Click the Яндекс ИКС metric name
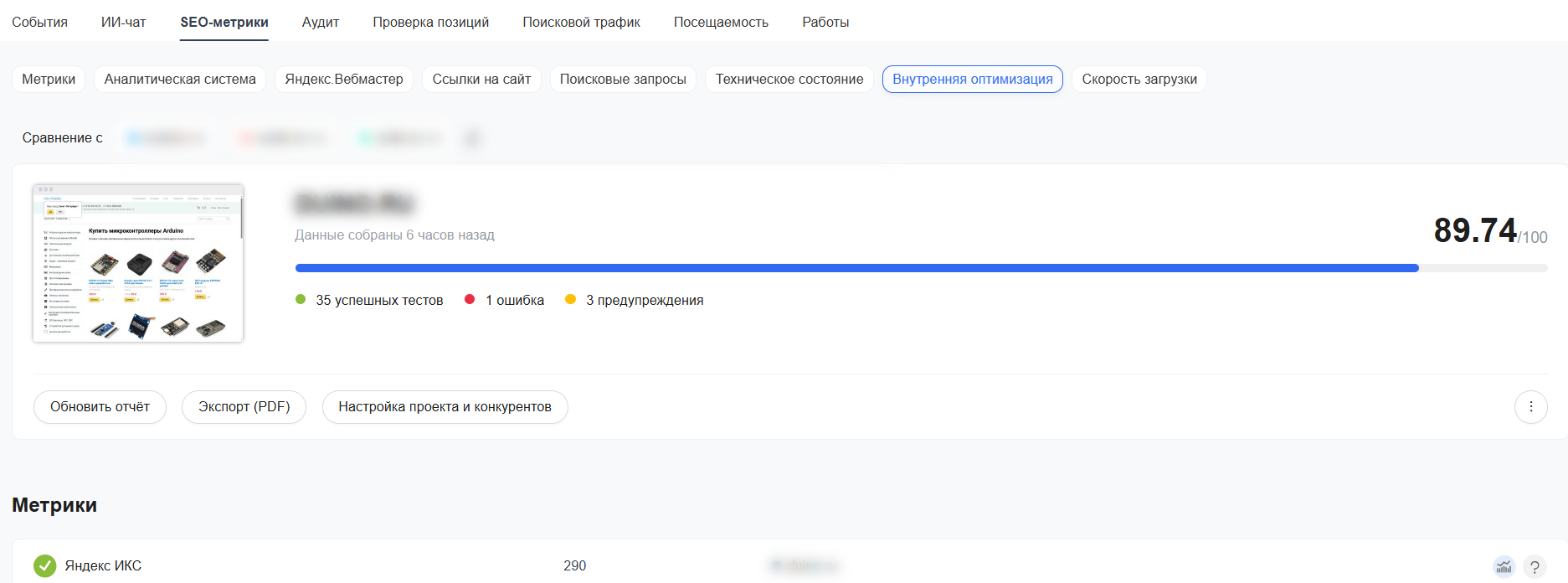This screenshot has height=583, width=1568. [103, 566]
